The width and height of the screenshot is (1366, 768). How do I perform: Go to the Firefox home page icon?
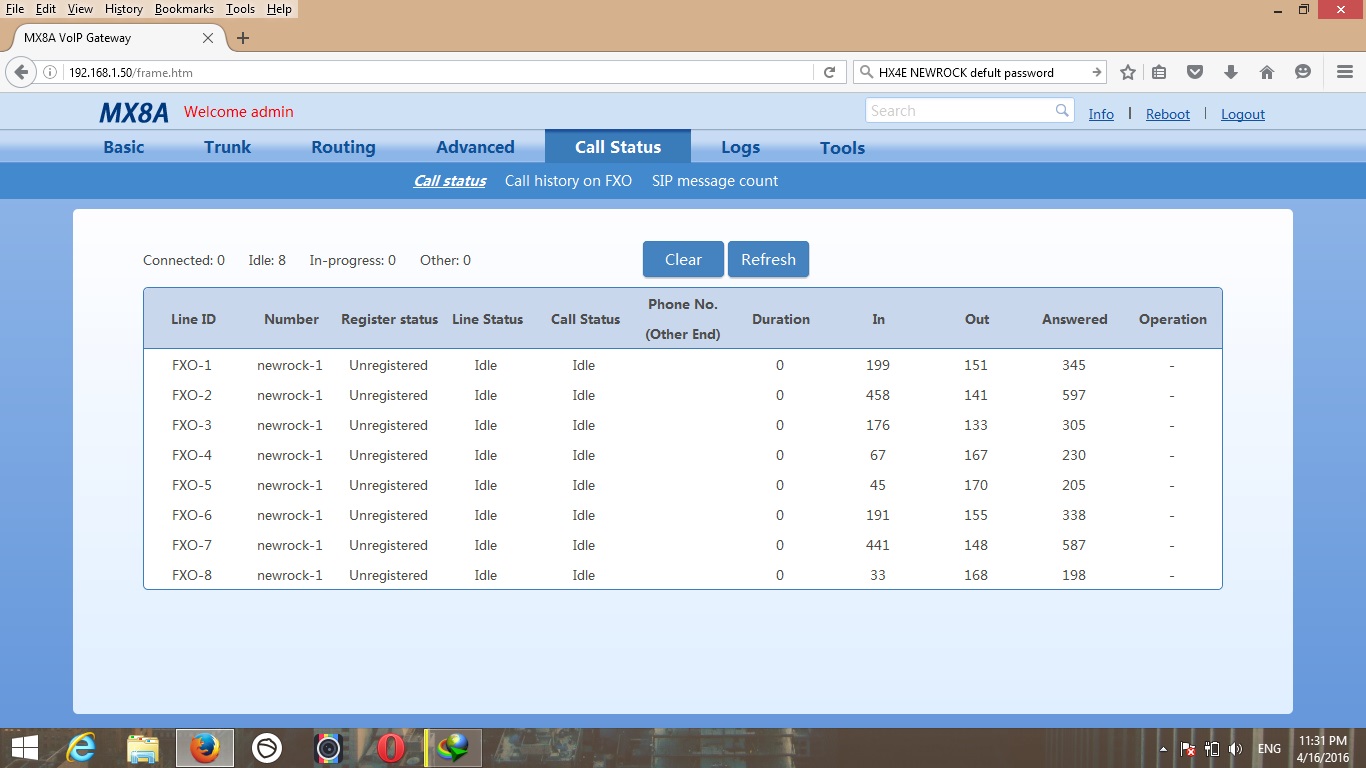click(x=1266, y=72)
